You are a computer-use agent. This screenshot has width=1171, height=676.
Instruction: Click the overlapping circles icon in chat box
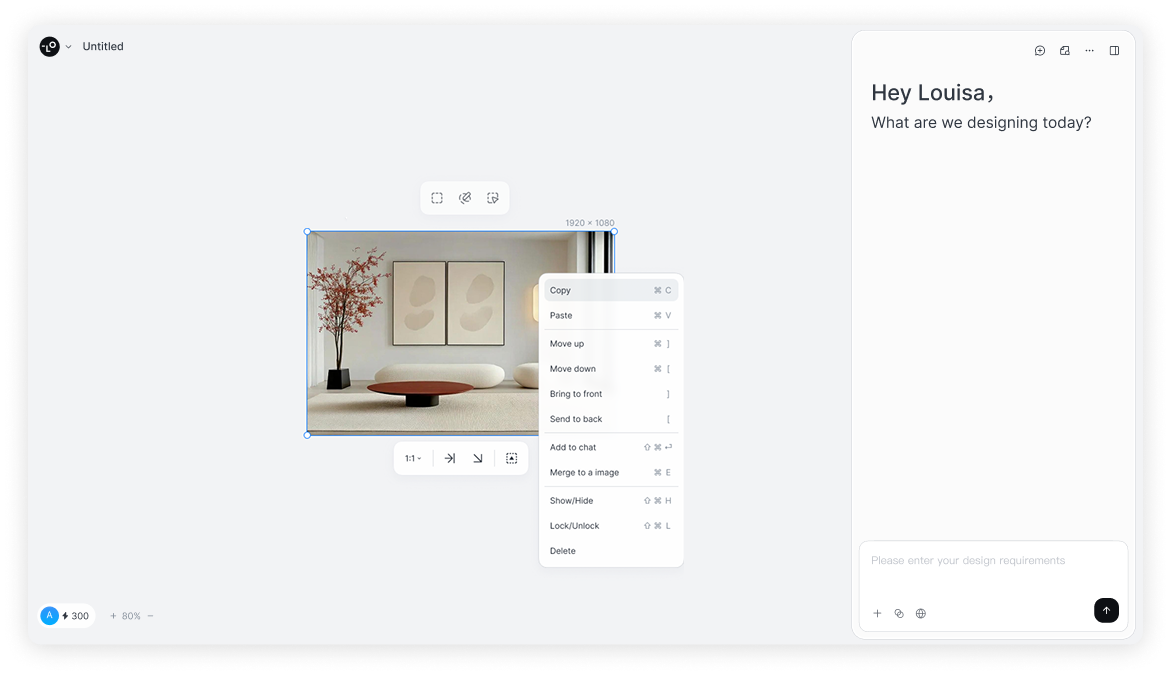[x=899, y=613]
